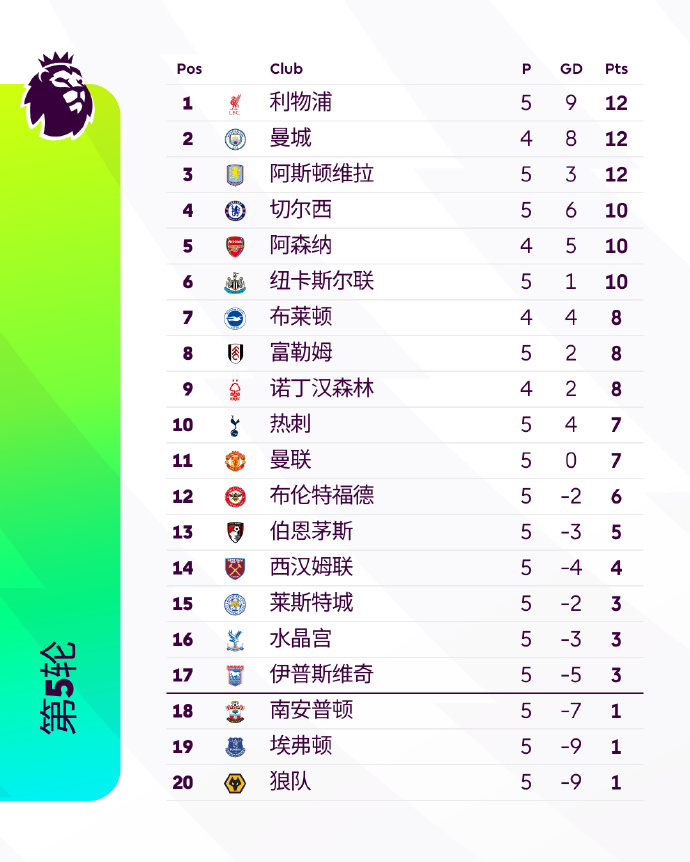Image resolution: width=690 pixels, height=862 pixels.
Task: Click the Newcastle United club crest
Action: click(235, 282)
